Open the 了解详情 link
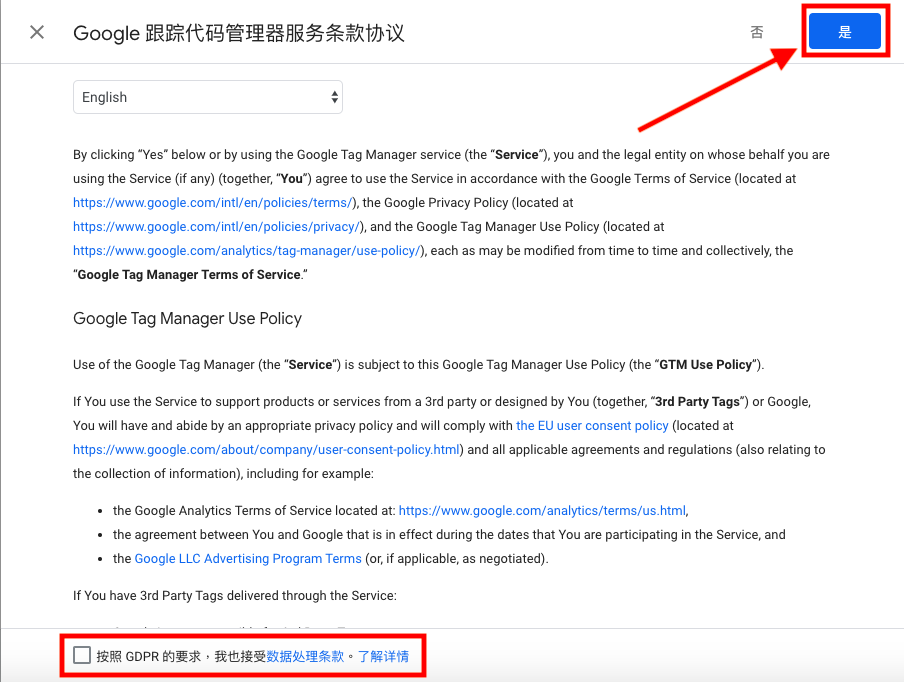The width and height of the screenshot is (904, 682). 383,656
